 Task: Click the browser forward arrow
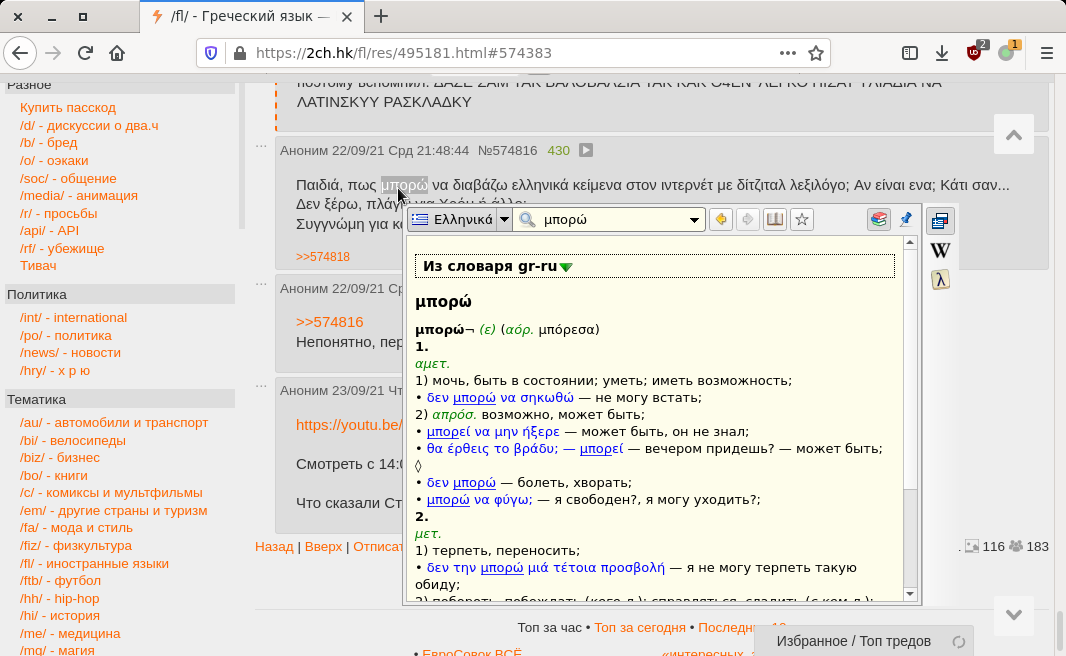53,53
